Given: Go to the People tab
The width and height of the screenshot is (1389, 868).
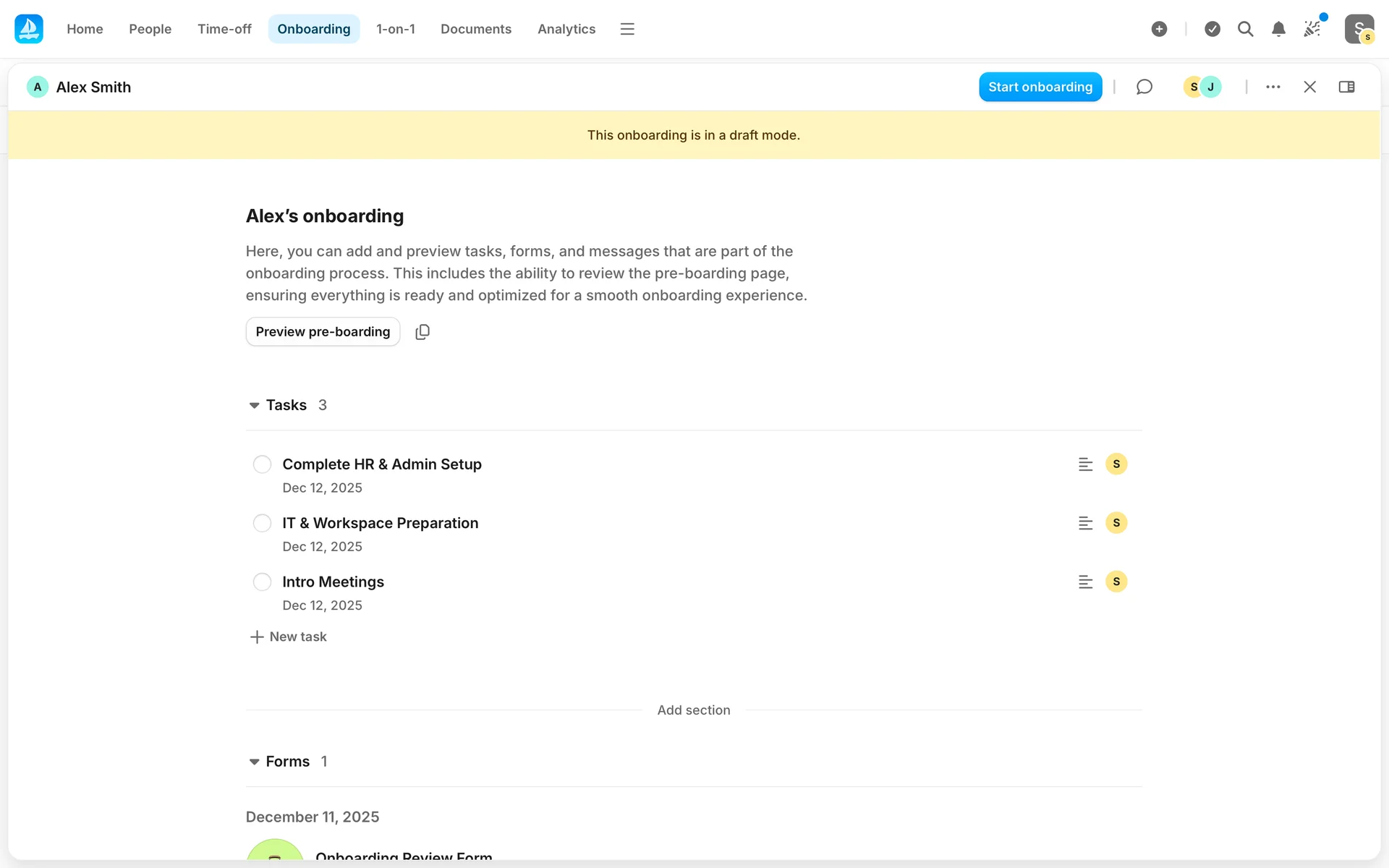Looking at the screenshot, I should tap(150, 29).
